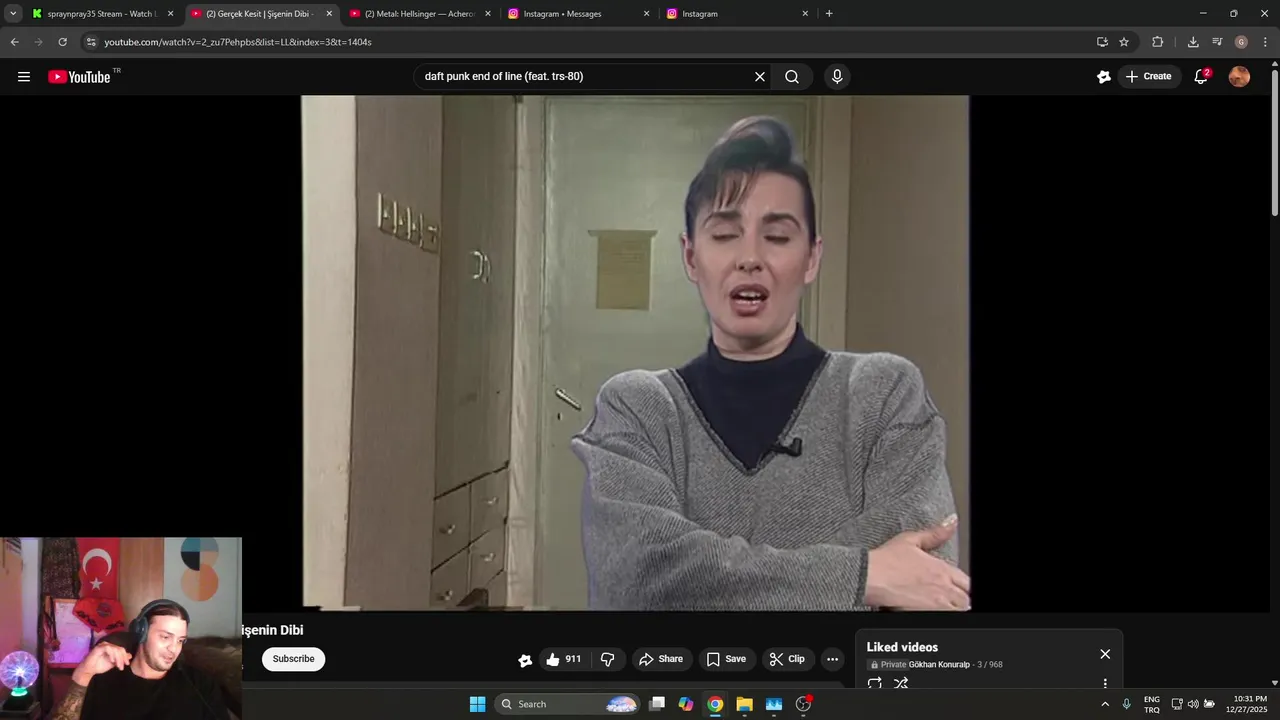Open the Windows Start menu
This screenshot has width=1280, height=720.
[477, 704]
